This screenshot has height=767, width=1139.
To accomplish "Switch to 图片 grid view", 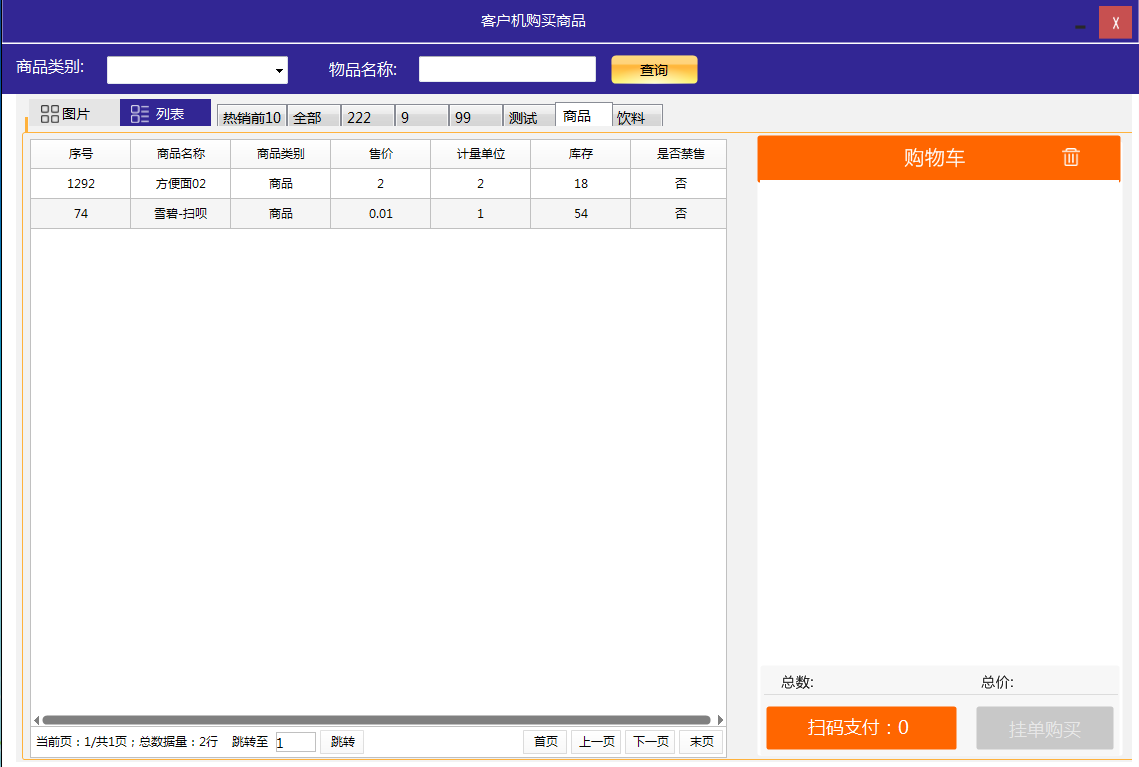I will pos(65,114).
